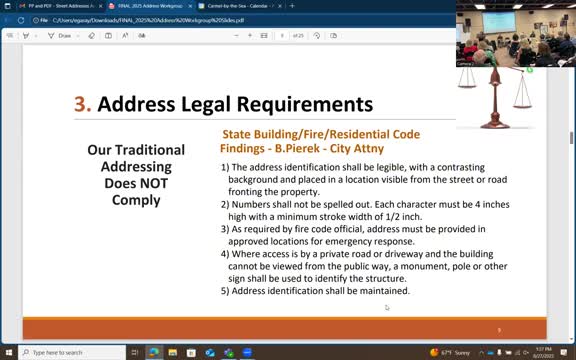Open the table of contents panel icon
The width and height of the screenshot is (576, 360).
pyautogui.click(x=10, y=36)
